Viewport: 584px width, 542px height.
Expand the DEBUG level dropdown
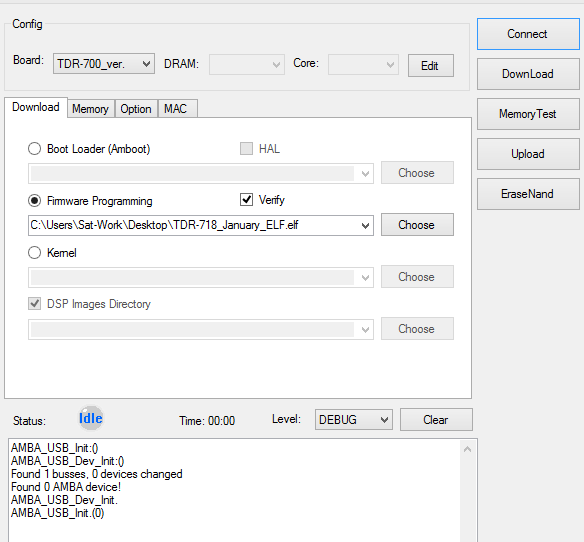(x=353, y=419)
